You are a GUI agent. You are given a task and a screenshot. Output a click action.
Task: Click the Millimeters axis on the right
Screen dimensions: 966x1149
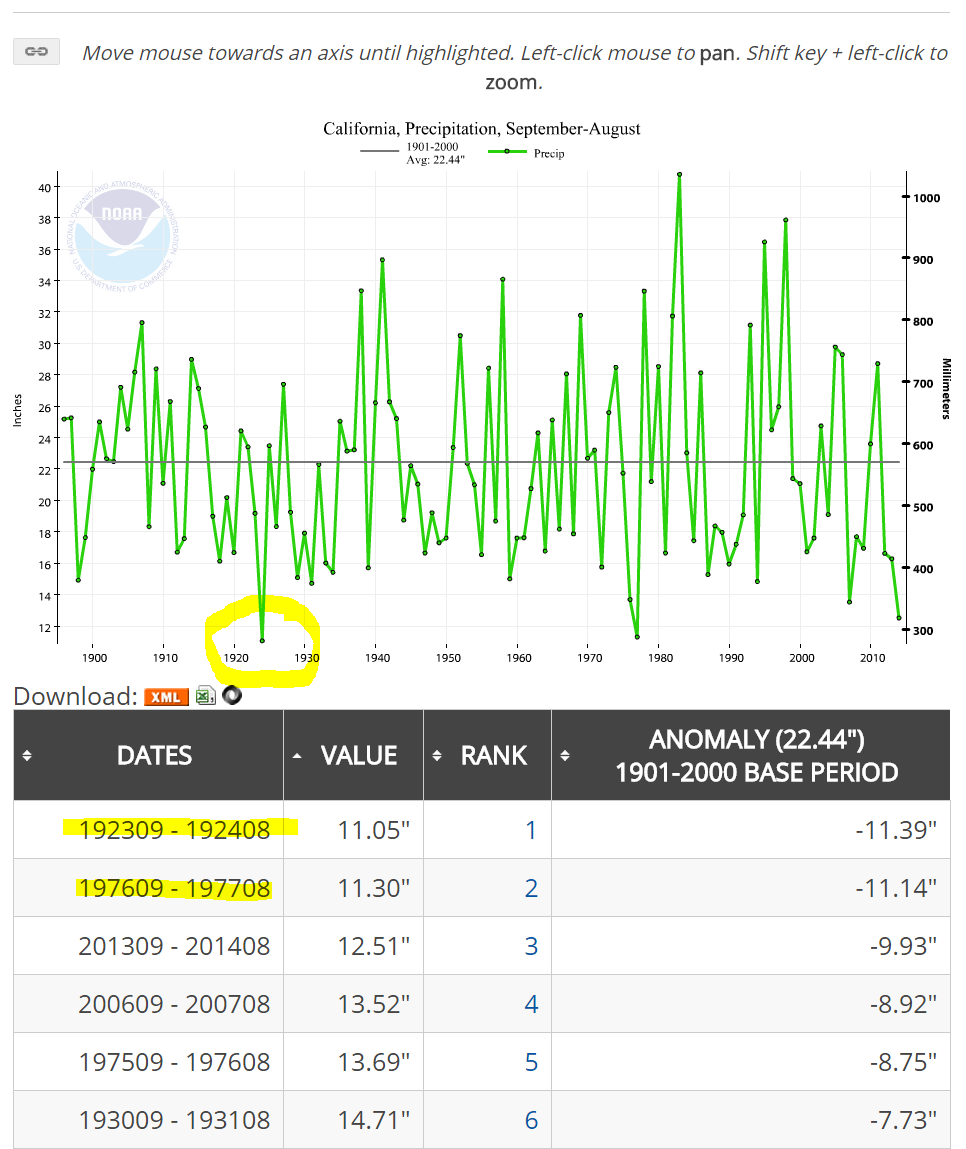(x=946, y=389)
